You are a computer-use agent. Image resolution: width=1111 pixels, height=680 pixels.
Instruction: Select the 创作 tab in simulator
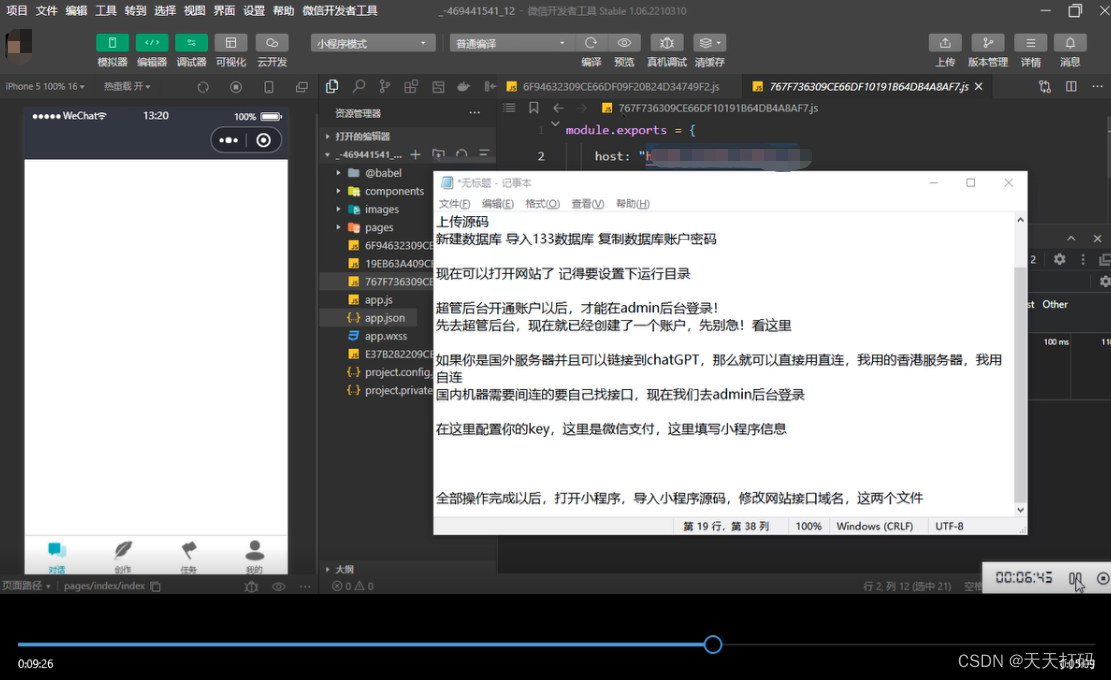(x=123, y=557)
